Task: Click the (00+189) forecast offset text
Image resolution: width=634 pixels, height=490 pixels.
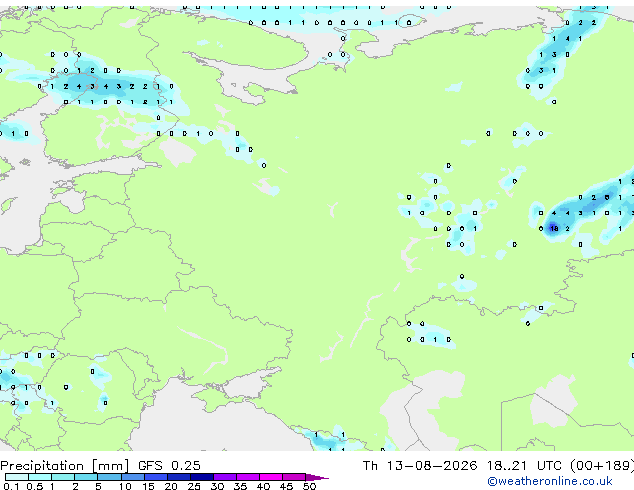Action: (602, 466)
